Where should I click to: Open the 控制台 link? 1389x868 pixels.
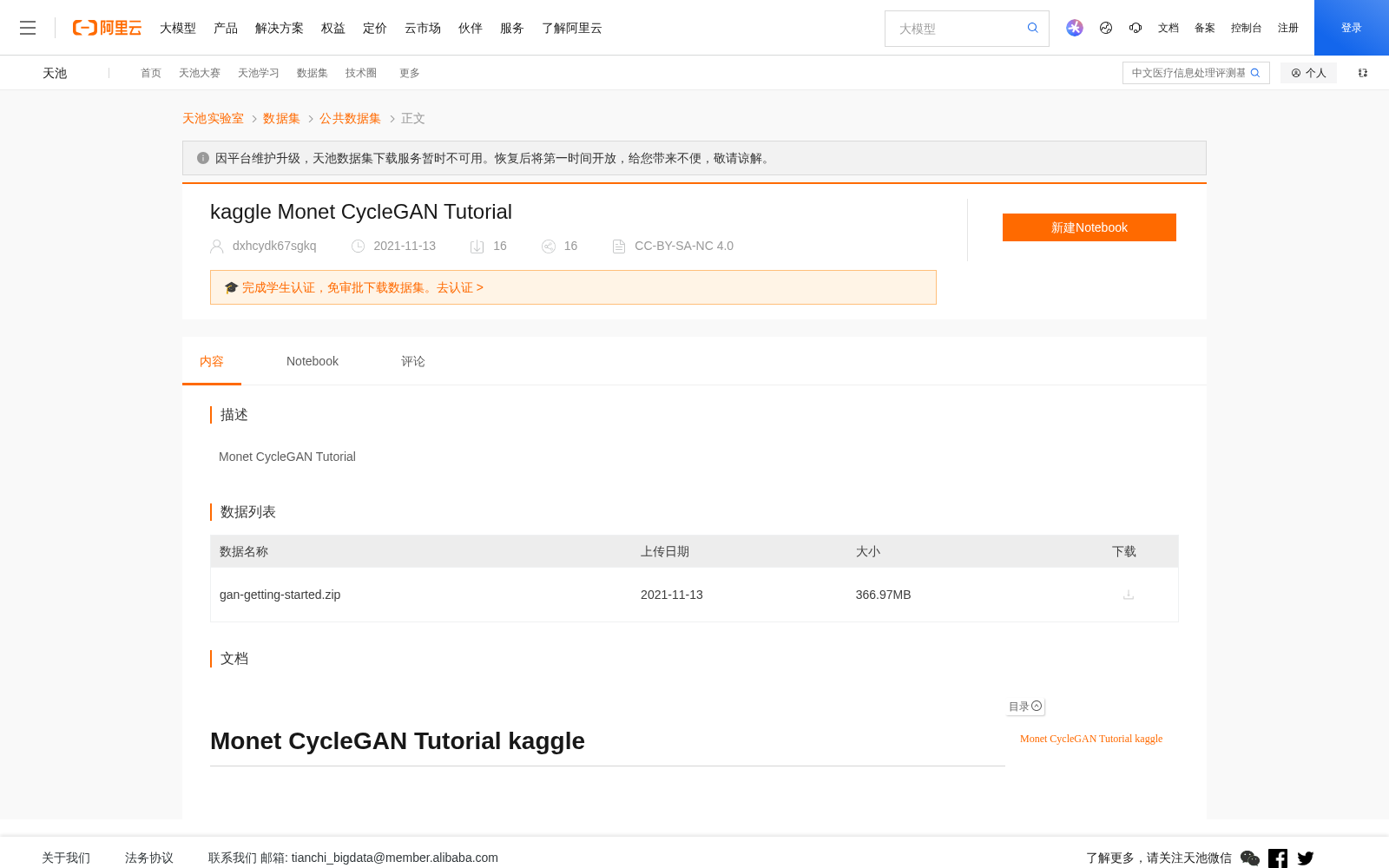click(x=1247, y=28)
